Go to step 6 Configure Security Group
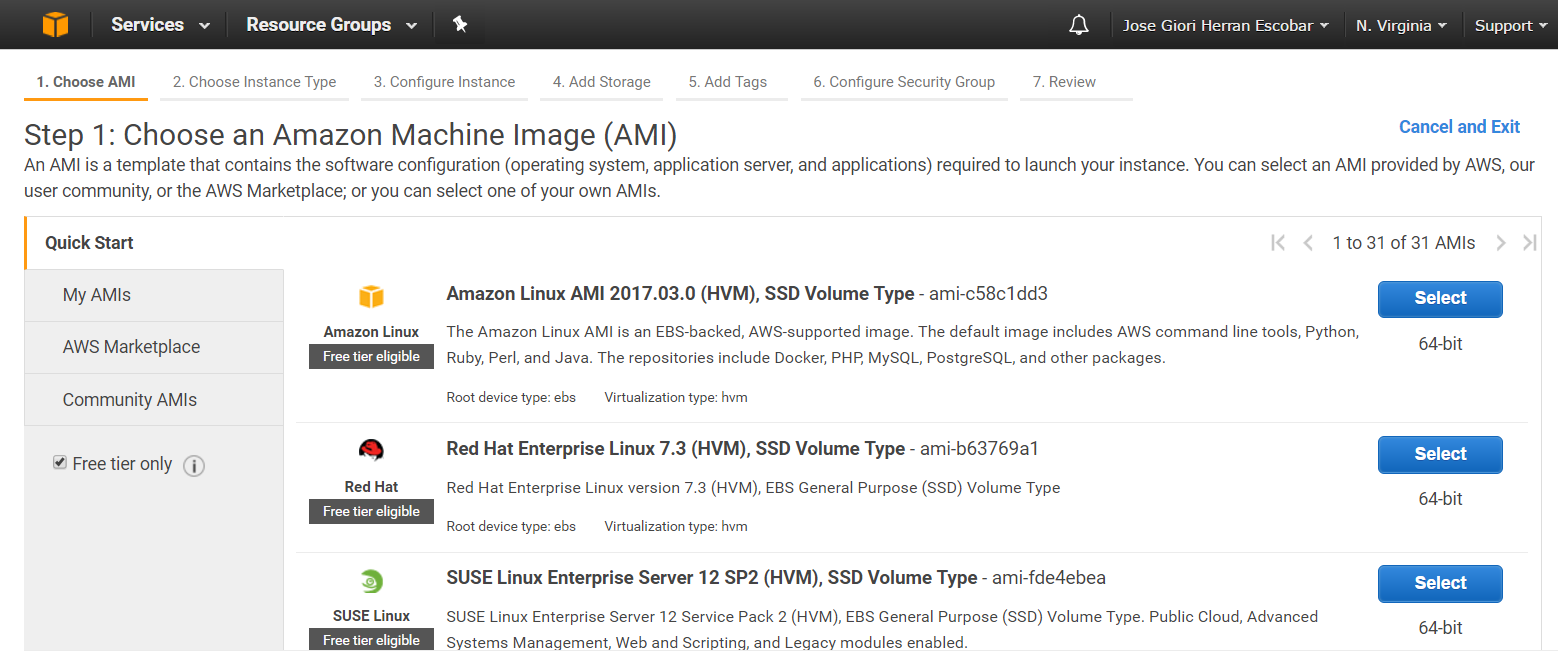This screenshot has height=651, width=1558. pos(904,82)
